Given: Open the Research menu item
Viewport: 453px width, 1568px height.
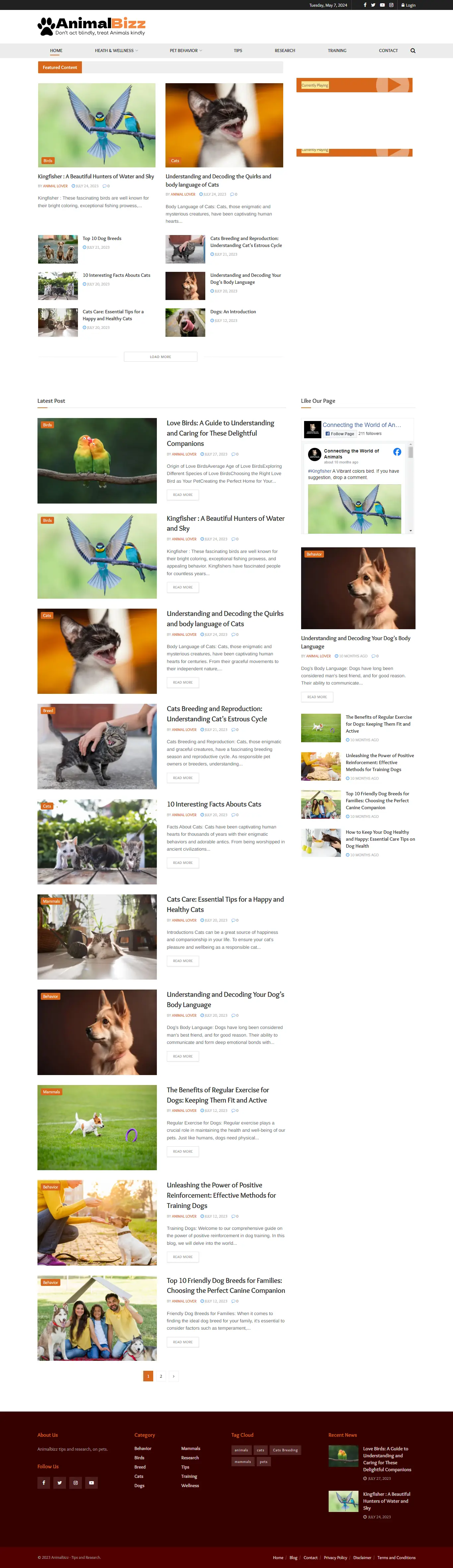Looking at the screenshot, I should [x=285, y=50].
